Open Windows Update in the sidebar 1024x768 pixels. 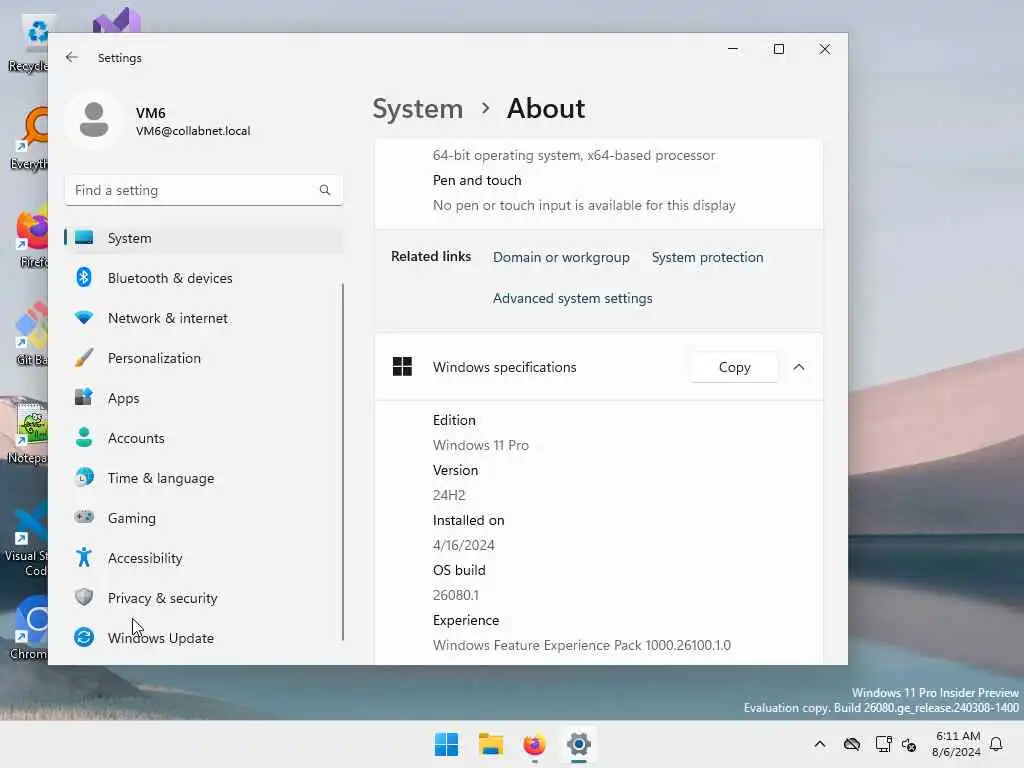pyautogui.click(x=204, y=637)
